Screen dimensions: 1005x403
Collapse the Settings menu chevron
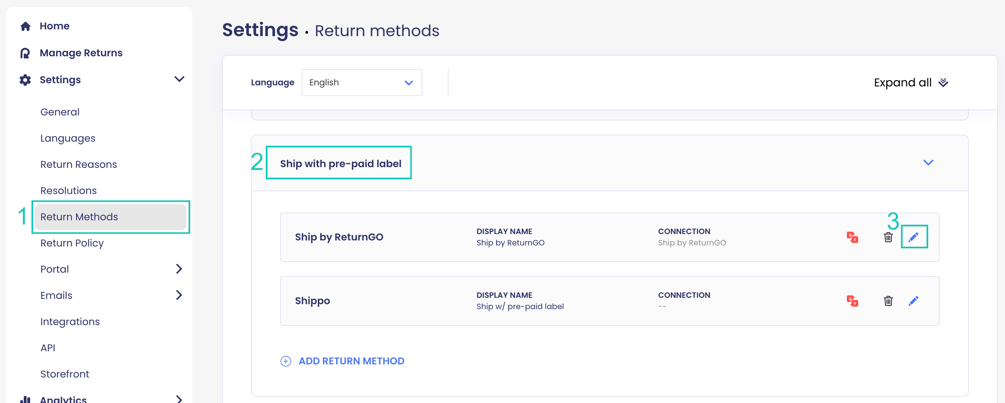pos(179,79)
